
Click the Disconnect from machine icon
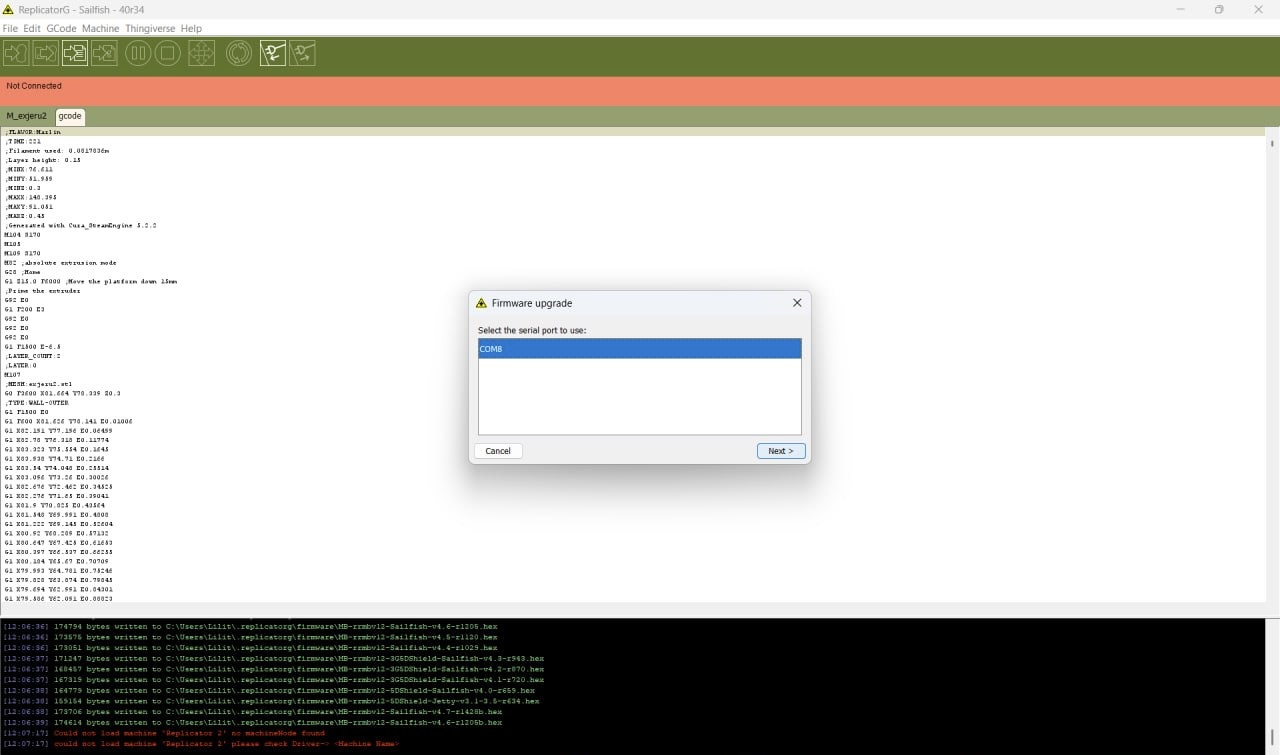point(303,54)
